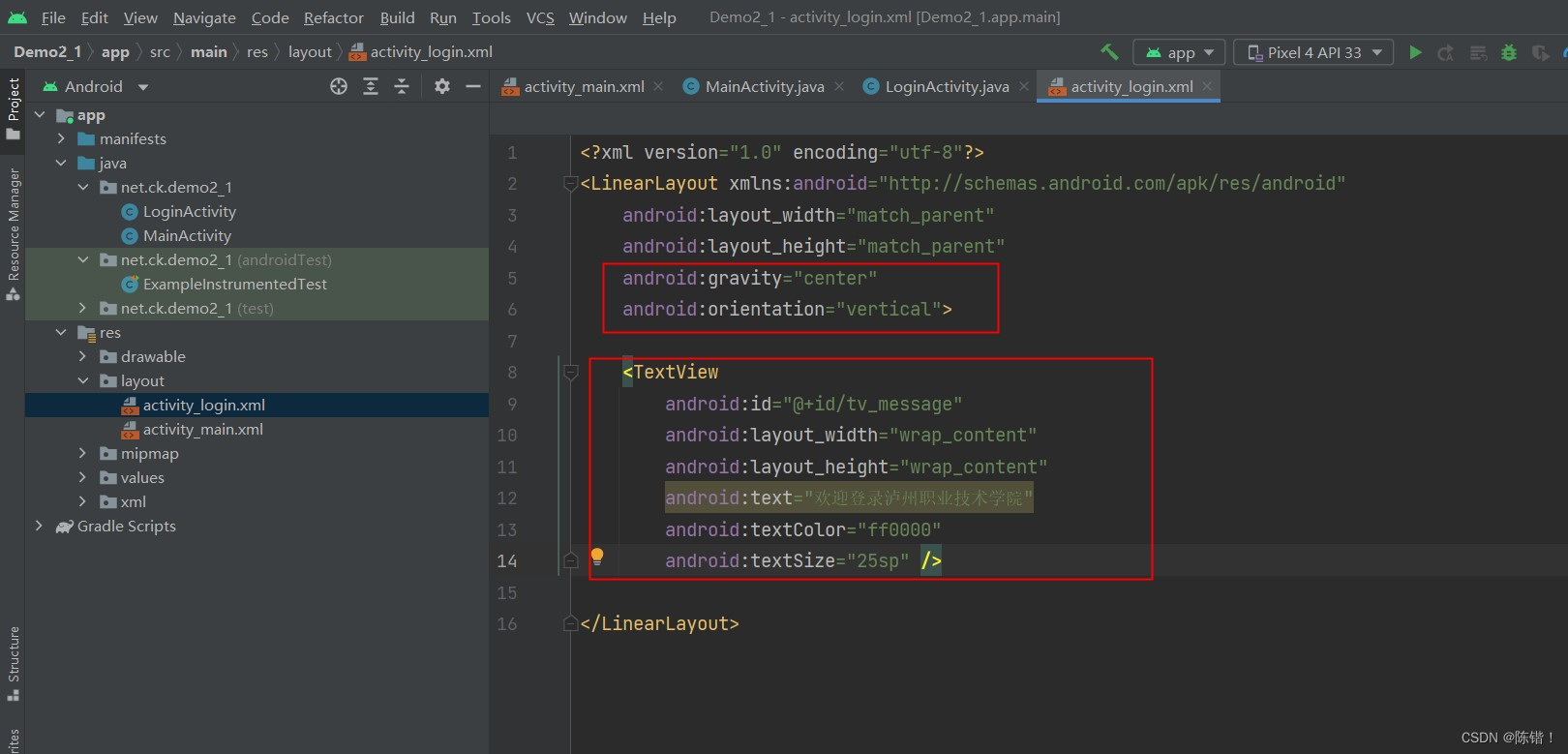Click android:id="@+id/tv_message" attribute
This screenshot has height=754, width=1568.
tap(813, 404)
